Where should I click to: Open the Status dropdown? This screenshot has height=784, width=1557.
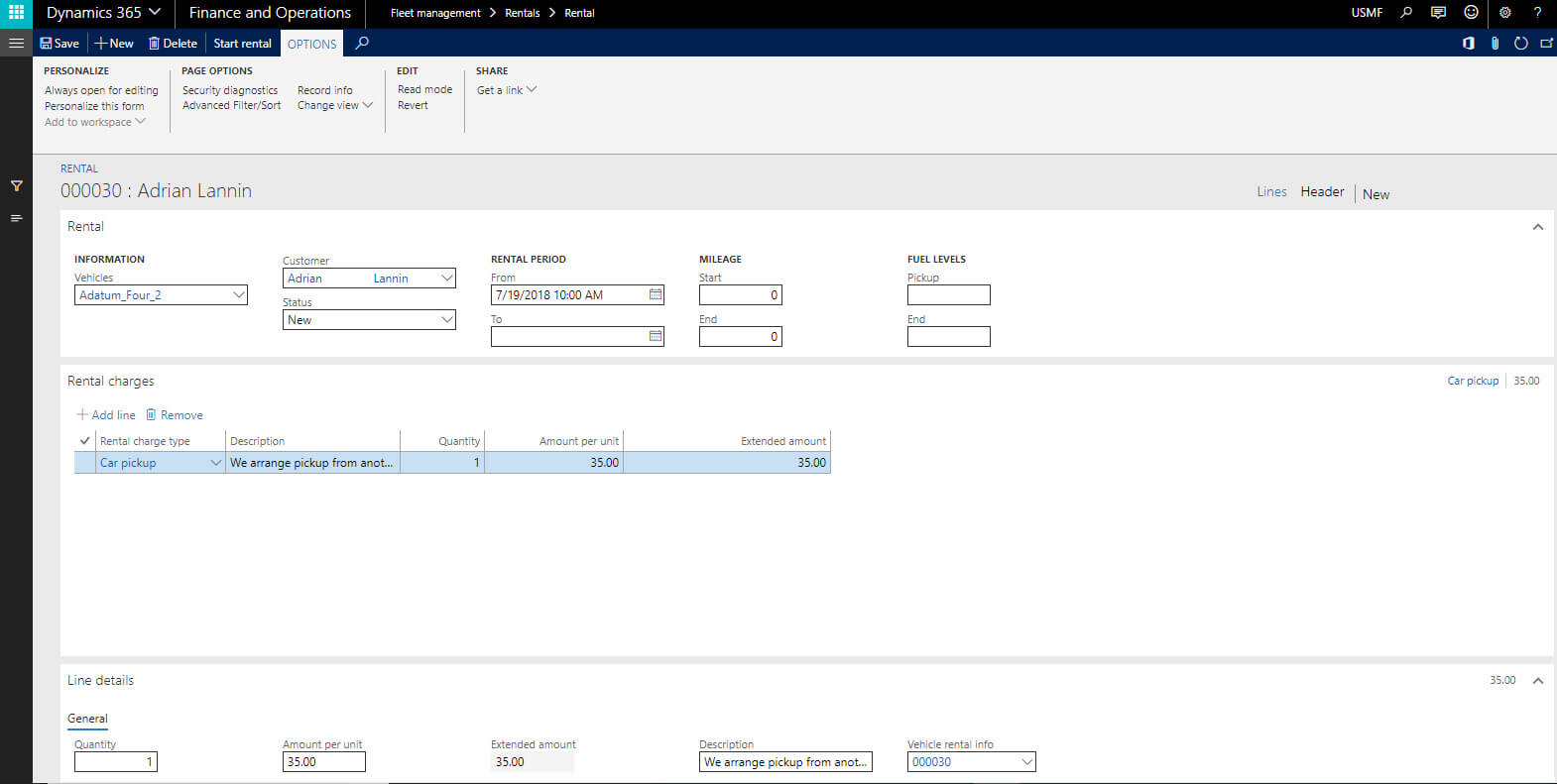click(x=446, y=320)
